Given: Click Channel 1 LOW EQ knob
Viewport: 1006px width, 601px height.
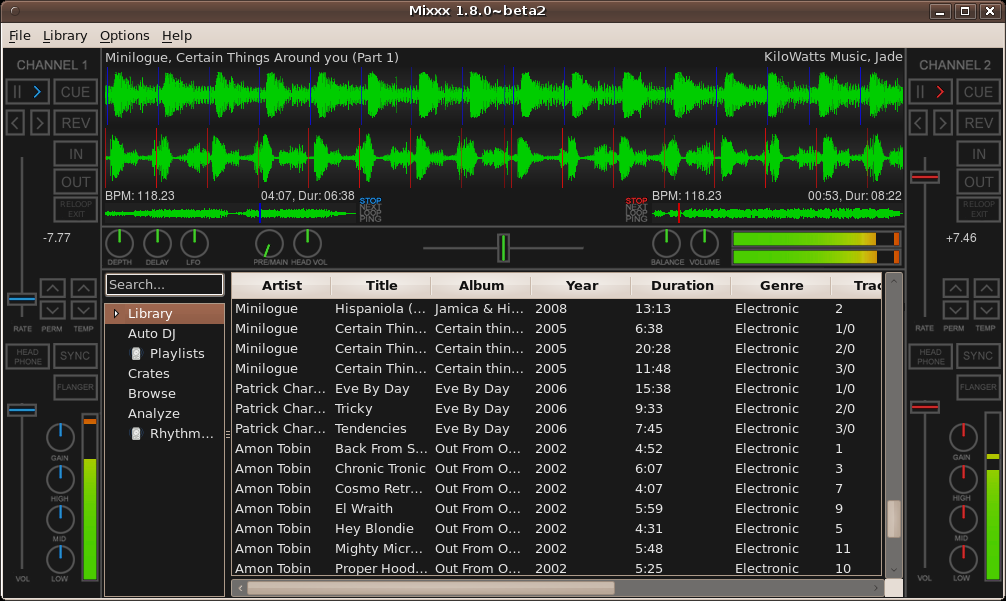Looking at the screenshot, I should pyautogui.click(x=60, y=559).
